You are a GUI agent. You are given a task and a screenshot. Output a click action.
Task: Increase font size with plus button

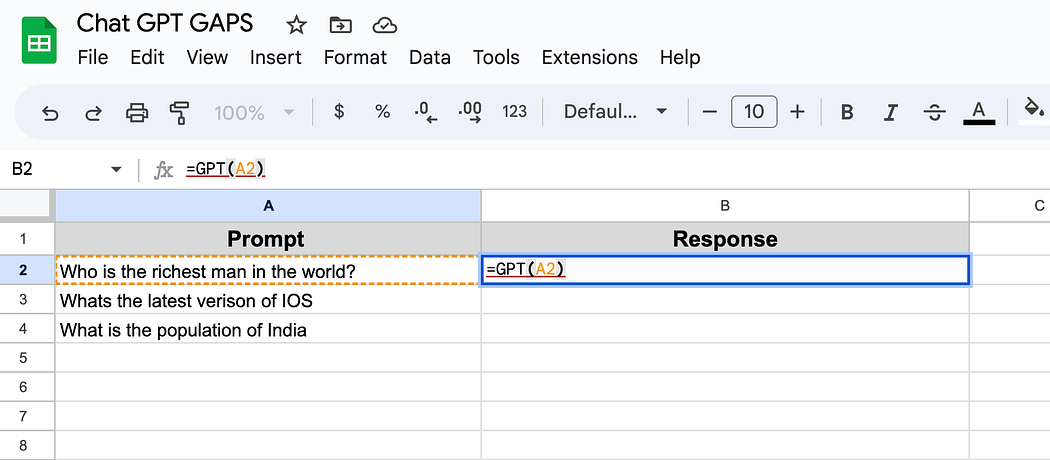(797, 111)
